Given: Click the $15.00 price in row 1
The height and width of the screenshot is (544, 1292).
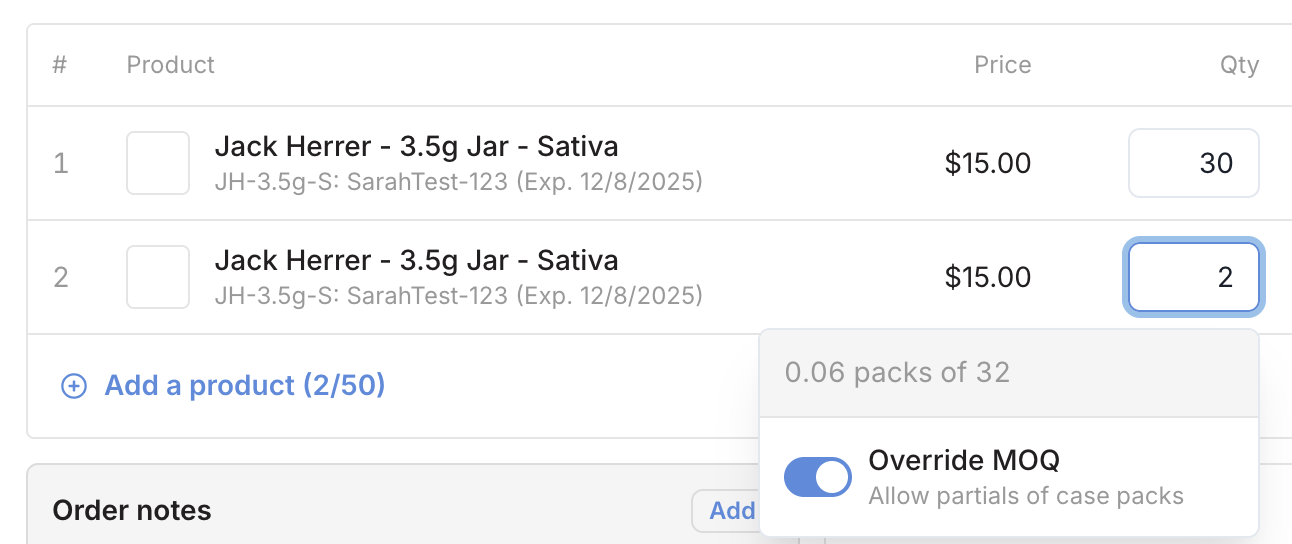Looking at the screenshot, I should pyautogui.click(x=987, y=163).
